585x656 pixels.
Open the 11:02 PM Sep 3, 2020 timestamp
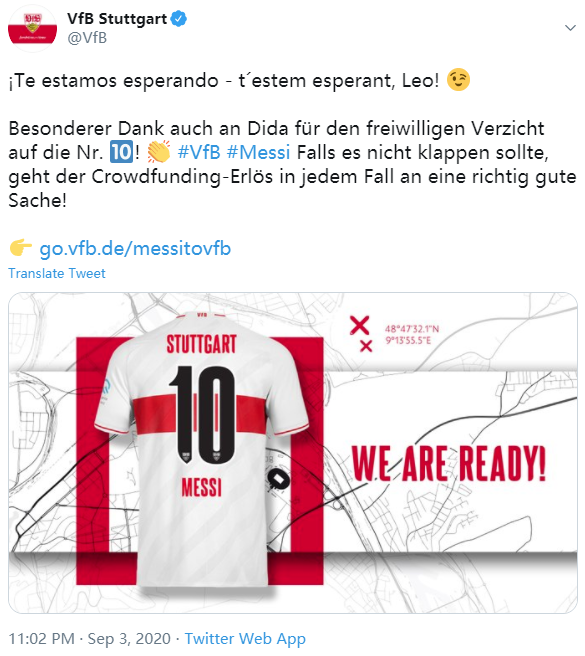tap(90, 639)
